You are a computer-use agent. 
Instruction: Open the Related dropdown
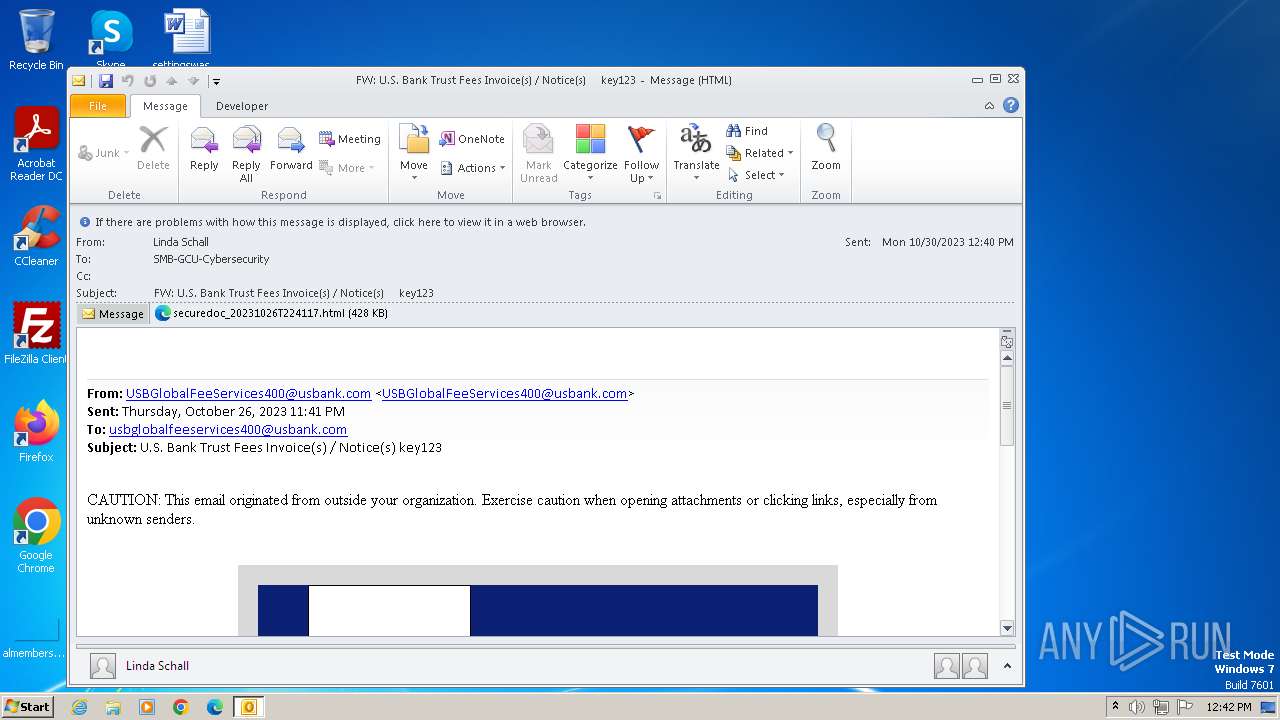[x=759, y=153]
